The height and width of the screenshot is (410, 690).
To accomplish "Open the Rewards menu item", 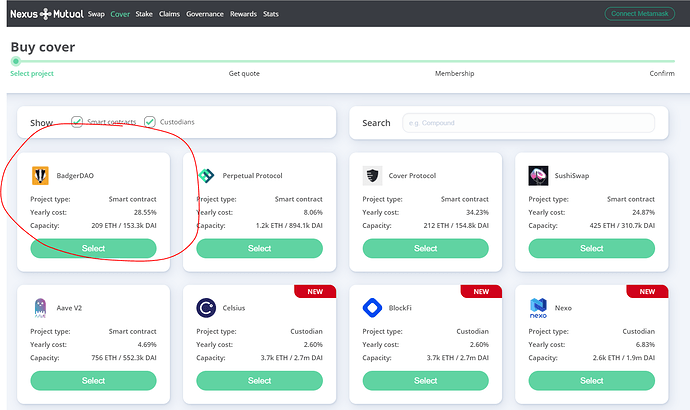I will (243, 14).
